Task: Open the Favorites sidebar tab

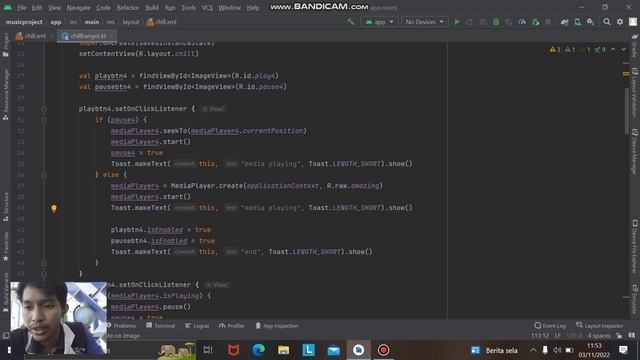Action: [5, 247]
